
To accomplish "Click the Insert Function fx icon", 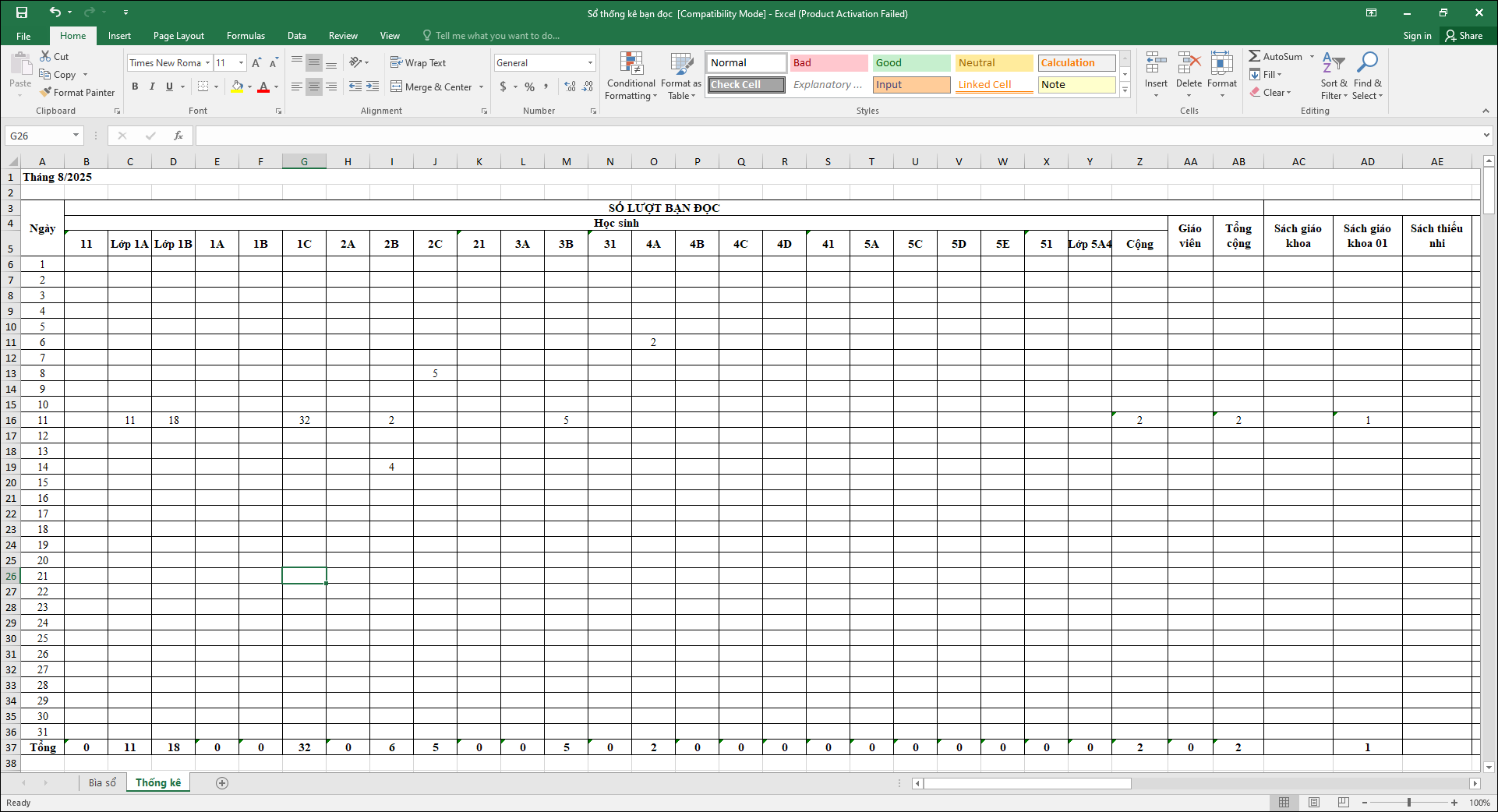I will click(x=178, y=136).
